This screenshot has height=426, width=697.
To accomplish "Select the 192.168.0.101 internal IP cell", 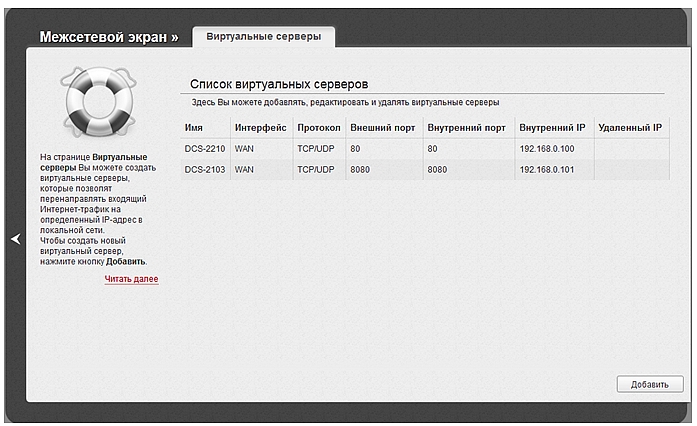I will (x=548, y=170).
